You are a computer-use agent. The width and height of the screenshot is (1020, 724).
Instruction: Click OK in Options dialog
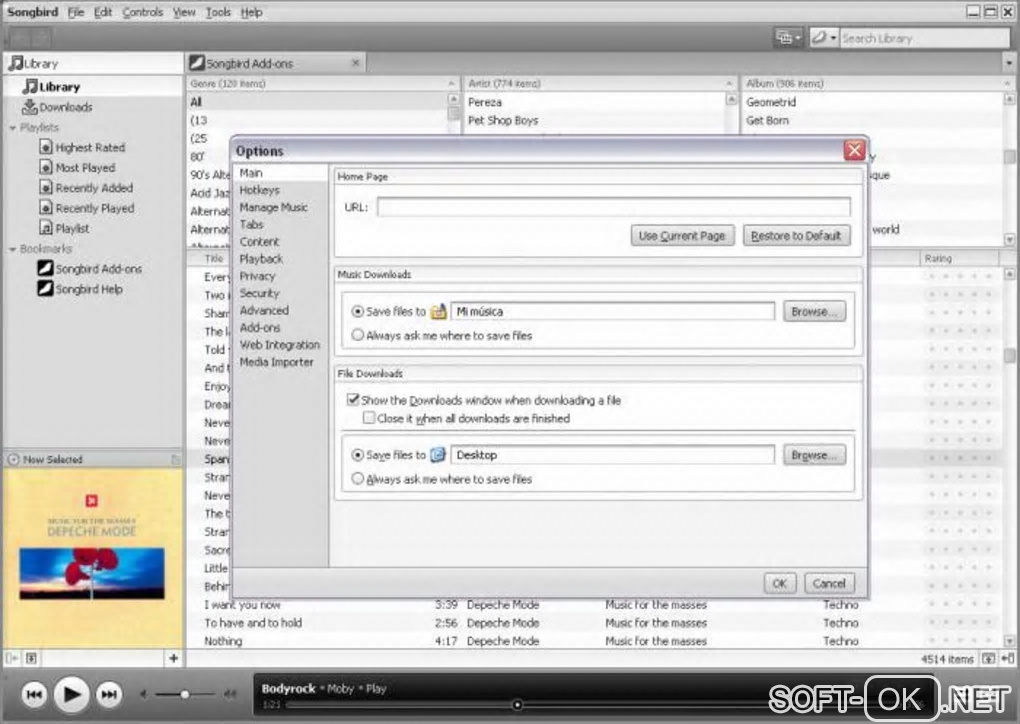point(779,583)
